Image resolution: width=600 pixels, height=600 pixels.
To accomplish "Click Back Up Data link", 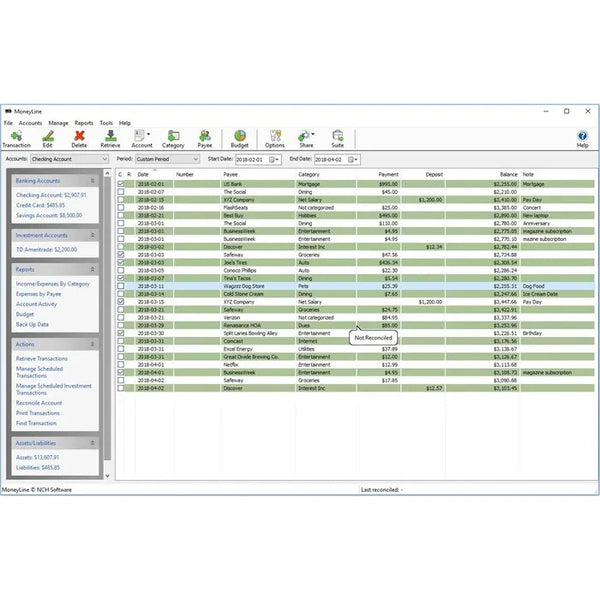I will tap(32, 324).
